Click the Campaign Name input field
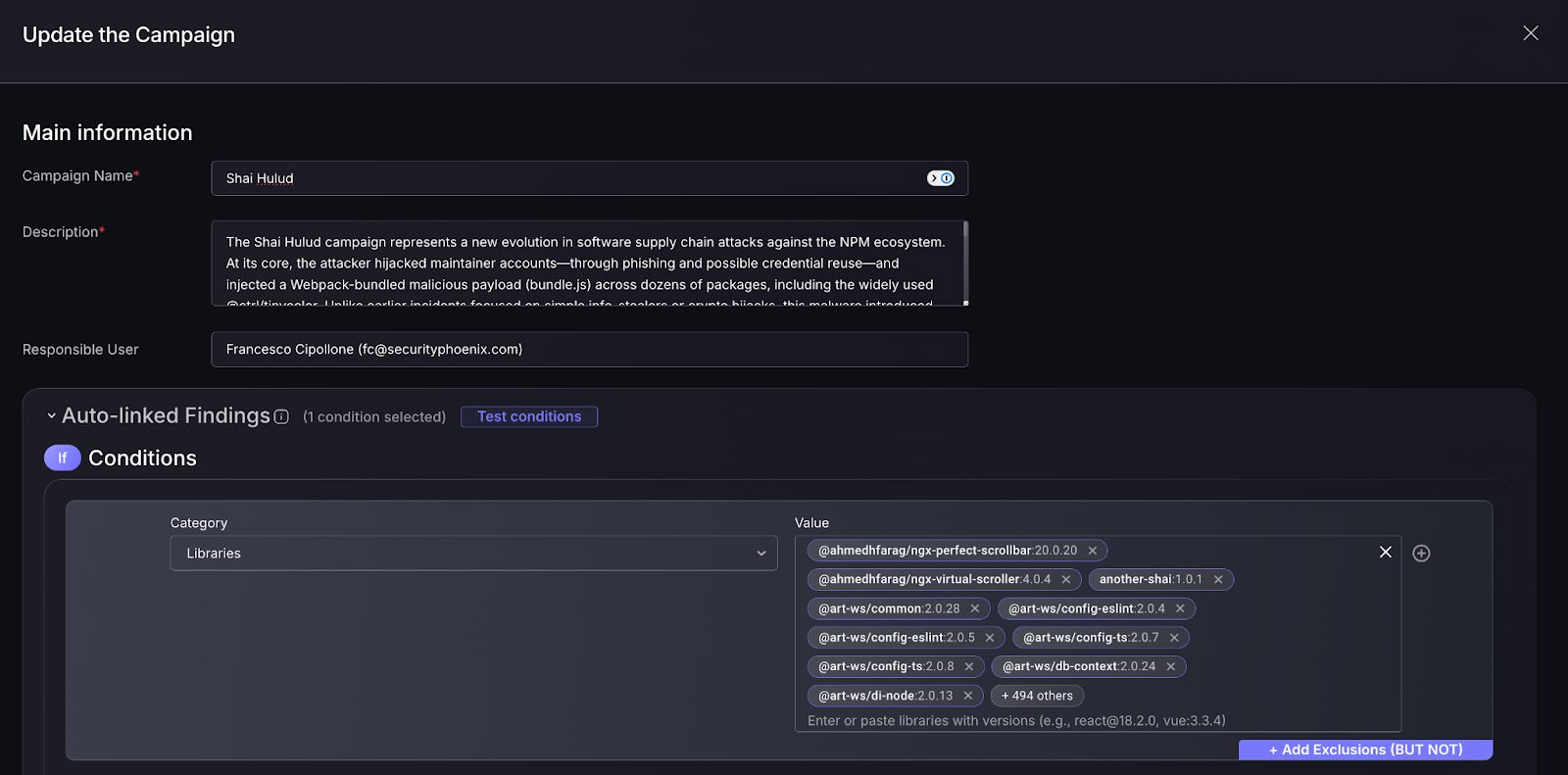Viewport: 1568px width, 775px height. click(x=568, y=178)
